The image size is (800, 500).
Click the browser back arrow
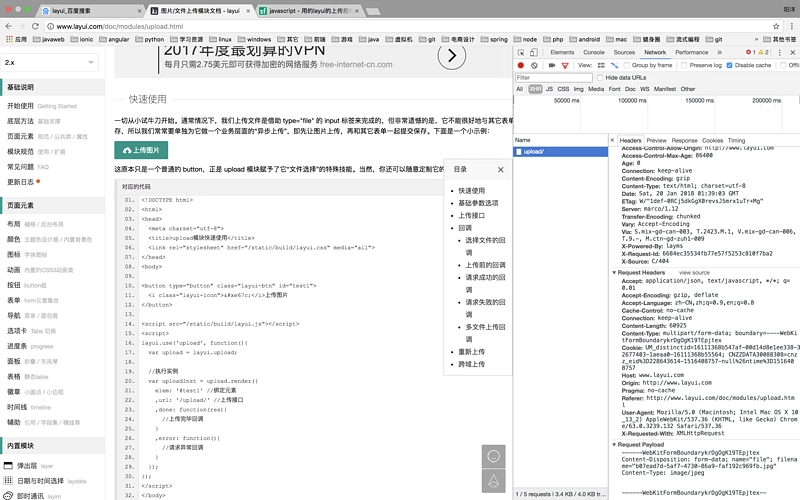pyautogui.click(x=9, y=26)
